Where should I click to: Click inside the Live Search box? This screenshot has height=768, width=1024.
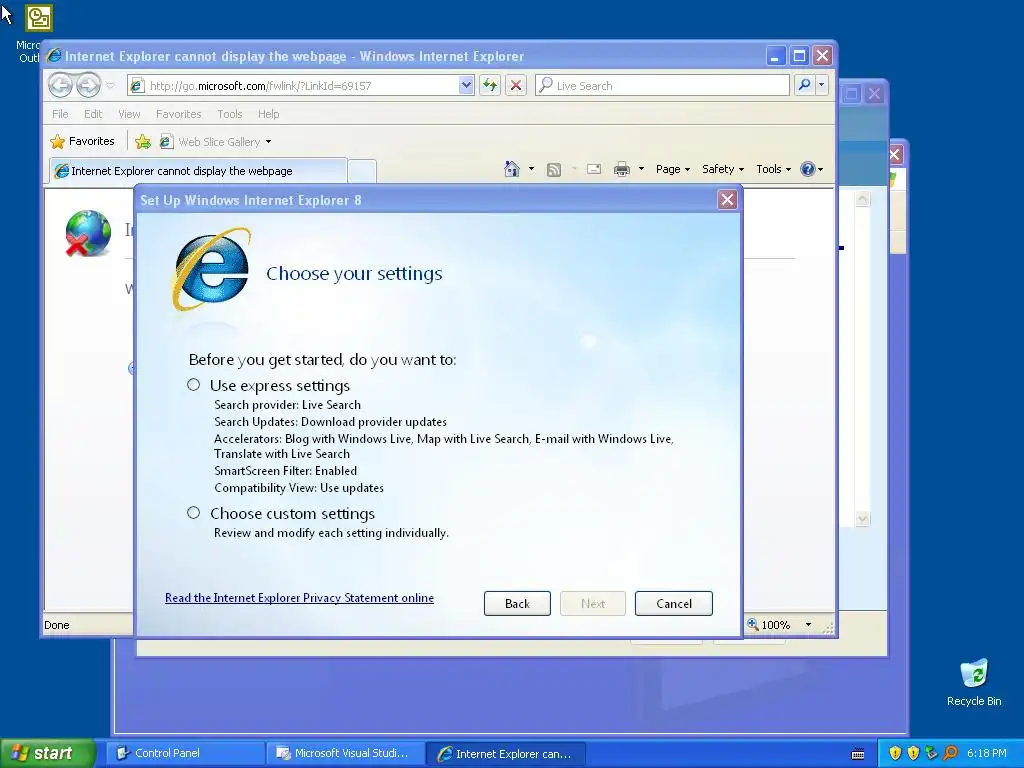[662, 86]
